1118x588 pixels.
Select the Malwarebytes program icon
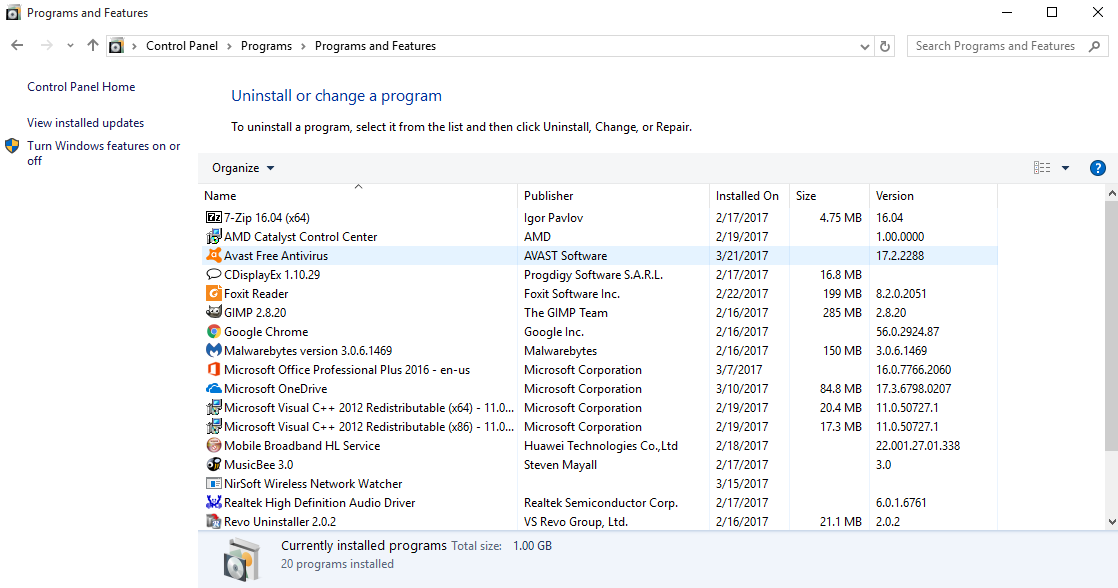point(213,351)
